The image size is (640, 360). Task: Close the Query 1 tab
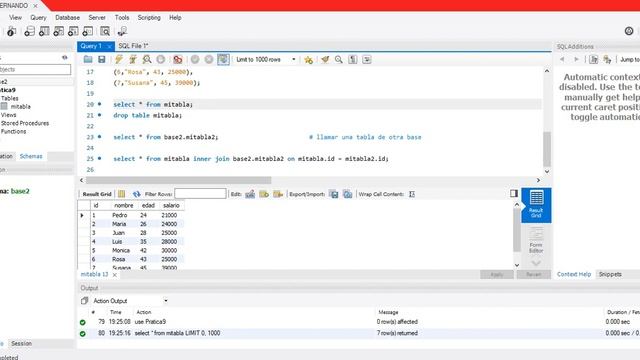(x=109, y=47)
